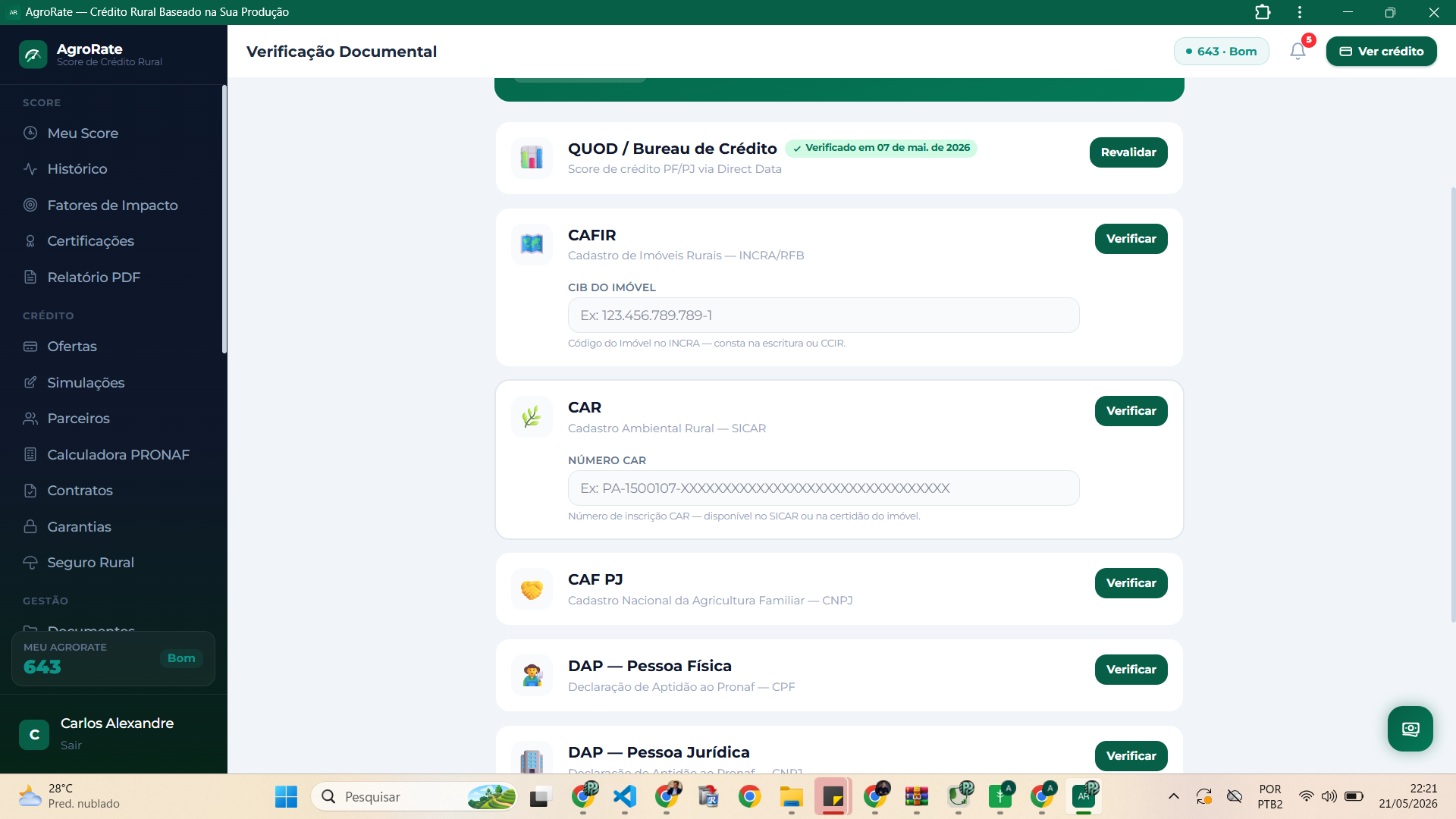Screen dimensions: 1456x819
Task: Click the 643 · Bom score badge
Action: (x=1221, y=52)
